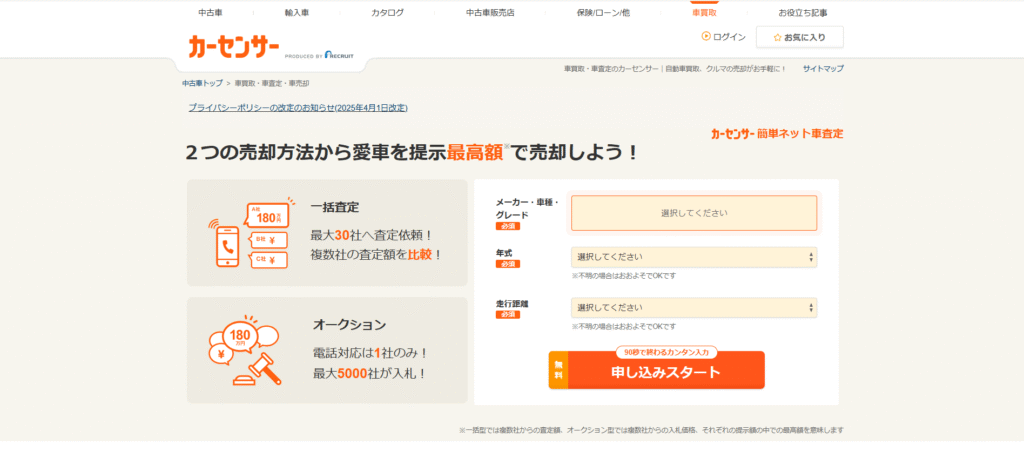The width and height of the screenshot is (1024, 451).
Task: Click the star icon in お気に入り
Action: 777,38
